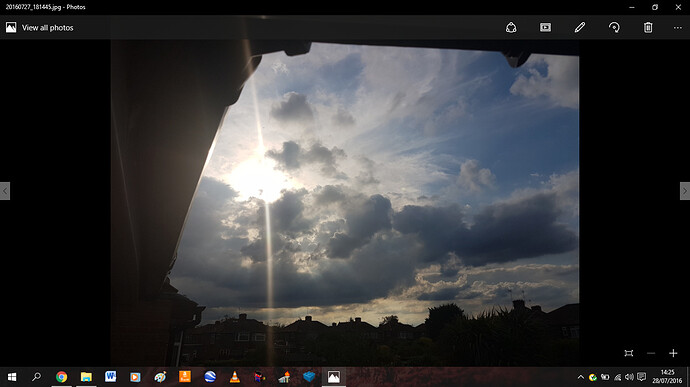The width and height of the screenshot is (690, 387).
Task: Show the next photo with right arrow
Action: (x=685, y=191)
